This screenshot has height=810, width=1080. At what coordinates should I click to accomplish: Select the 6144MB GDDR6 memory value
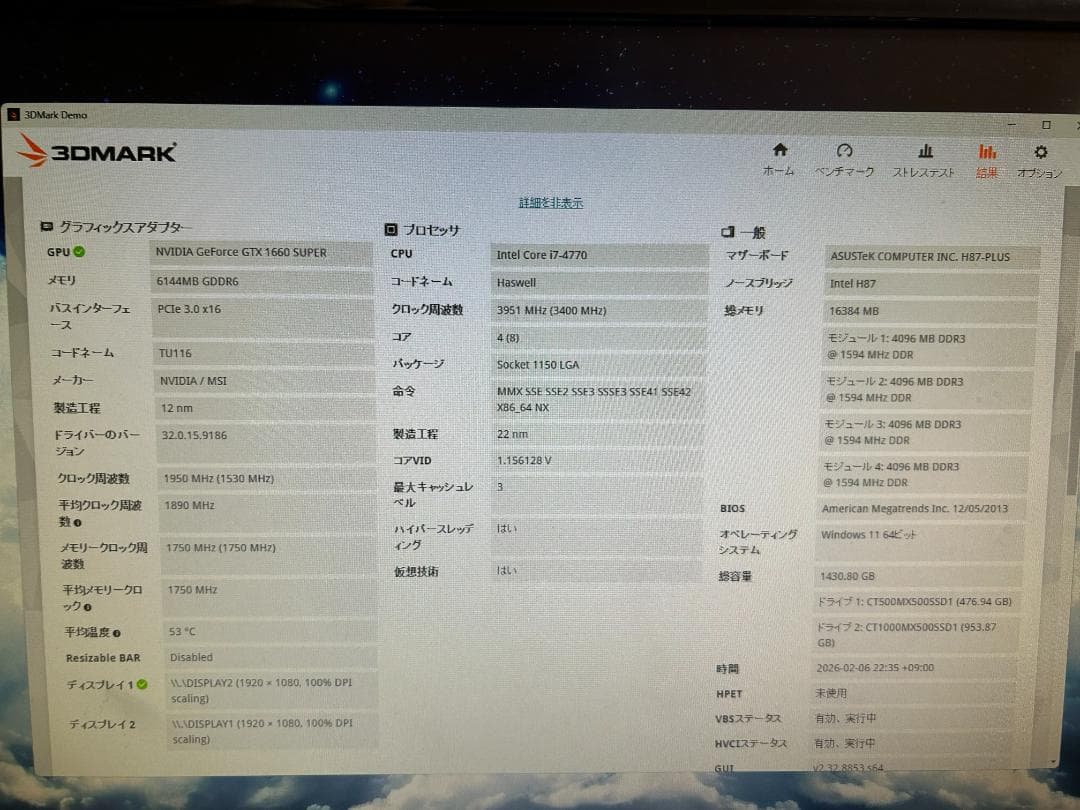coord(262,281)
